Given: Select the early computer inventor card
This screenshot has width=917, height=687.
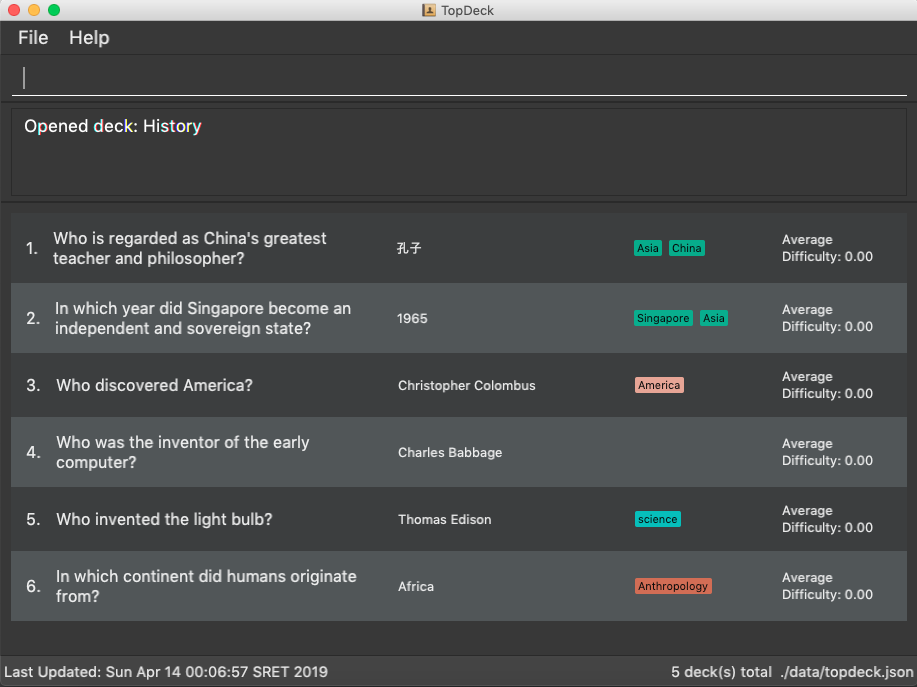Looking at the screenshot, I should point(459,452).
